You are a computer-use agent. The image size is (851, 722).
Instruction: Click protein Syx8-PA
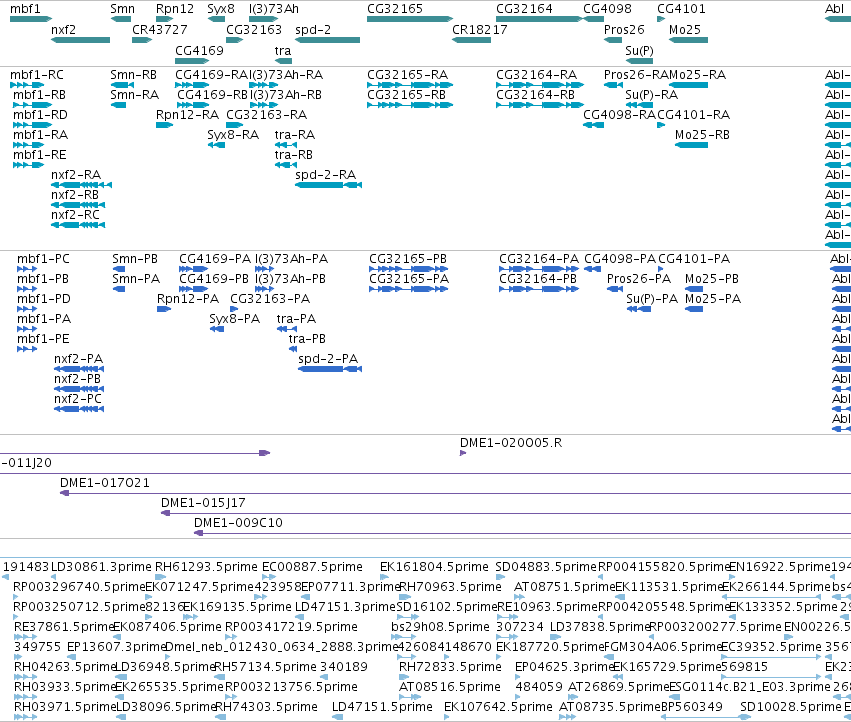pos(217,329)
